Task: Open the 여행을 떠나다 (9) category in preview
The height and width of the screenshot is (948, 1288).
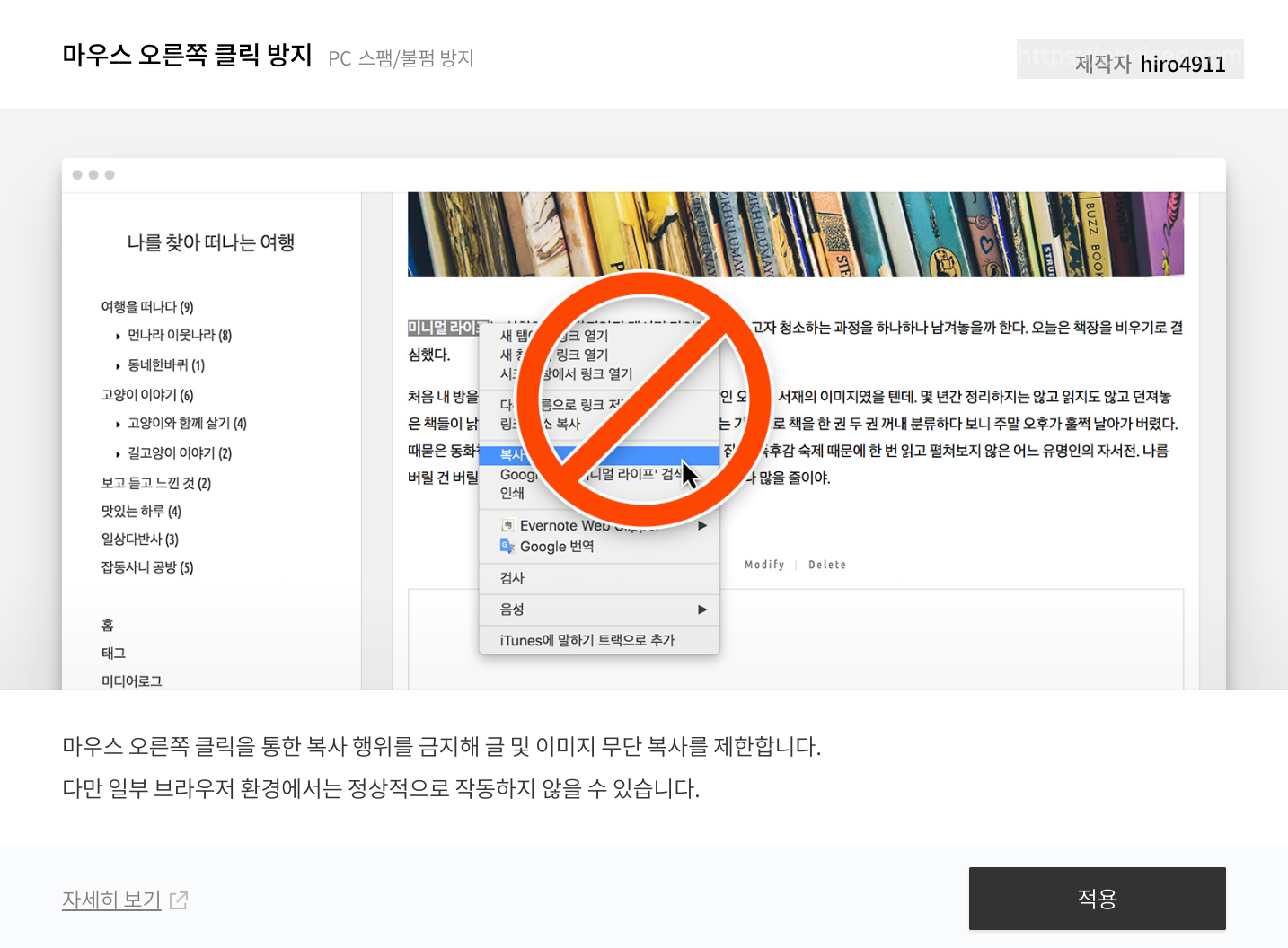Action: [x=147, y=307]
